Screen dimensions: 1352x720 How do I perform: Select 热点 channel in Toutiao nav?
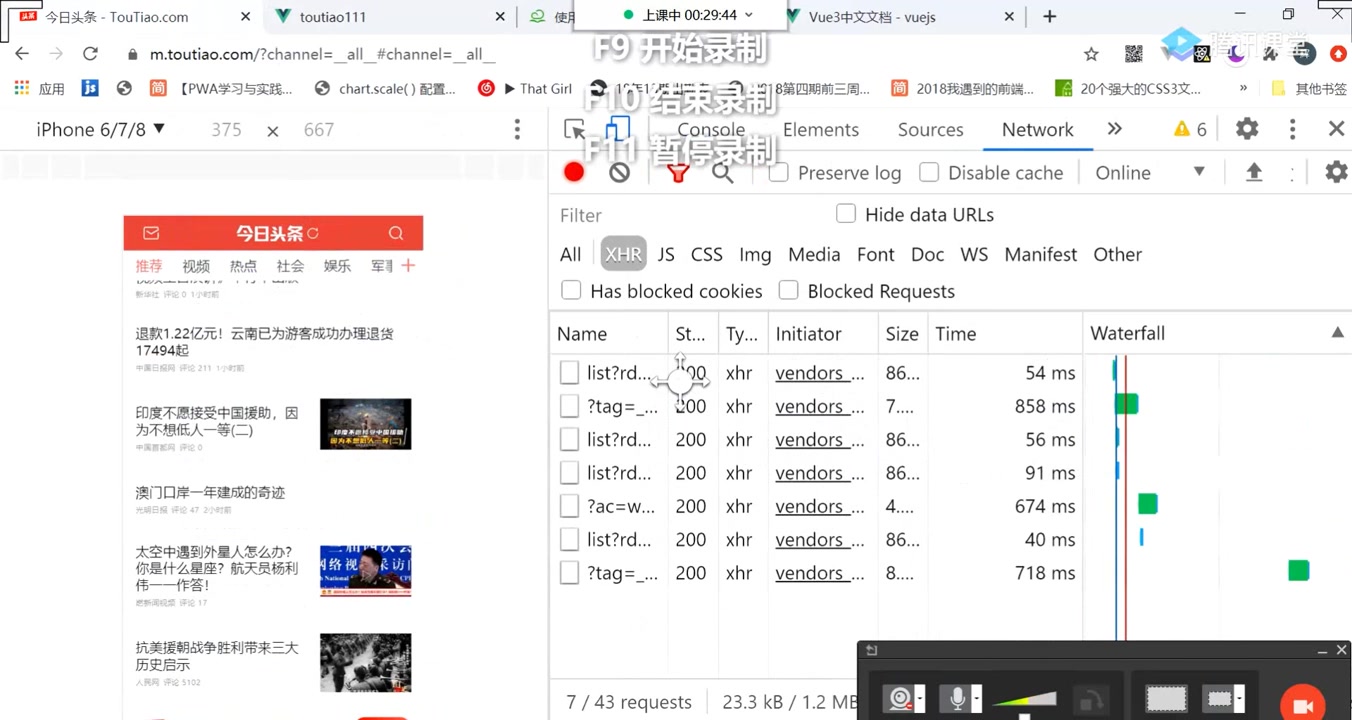243,266
